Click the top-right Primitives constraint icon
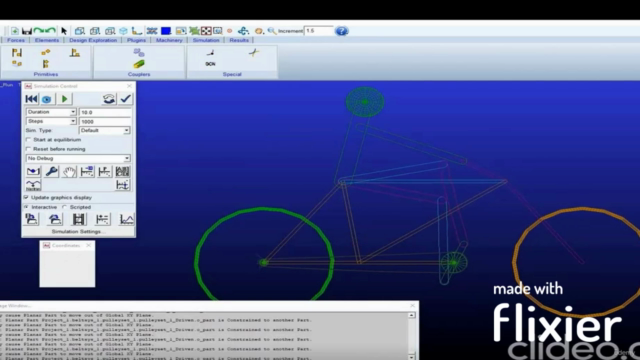This screenshot has width=640, height=360. pyautogui.click(x=75, y=52)
